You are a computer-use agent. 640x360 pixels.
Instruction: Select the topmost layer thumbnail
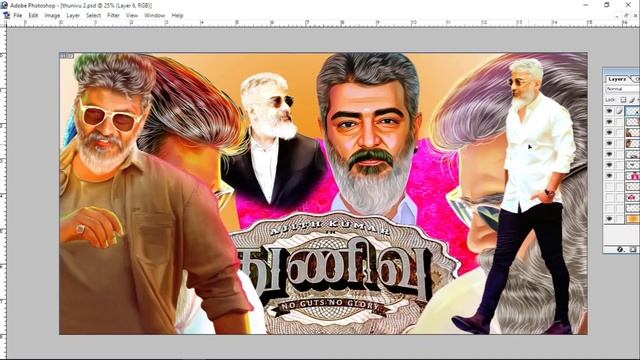pyautogui.click(x=633, y=111)
